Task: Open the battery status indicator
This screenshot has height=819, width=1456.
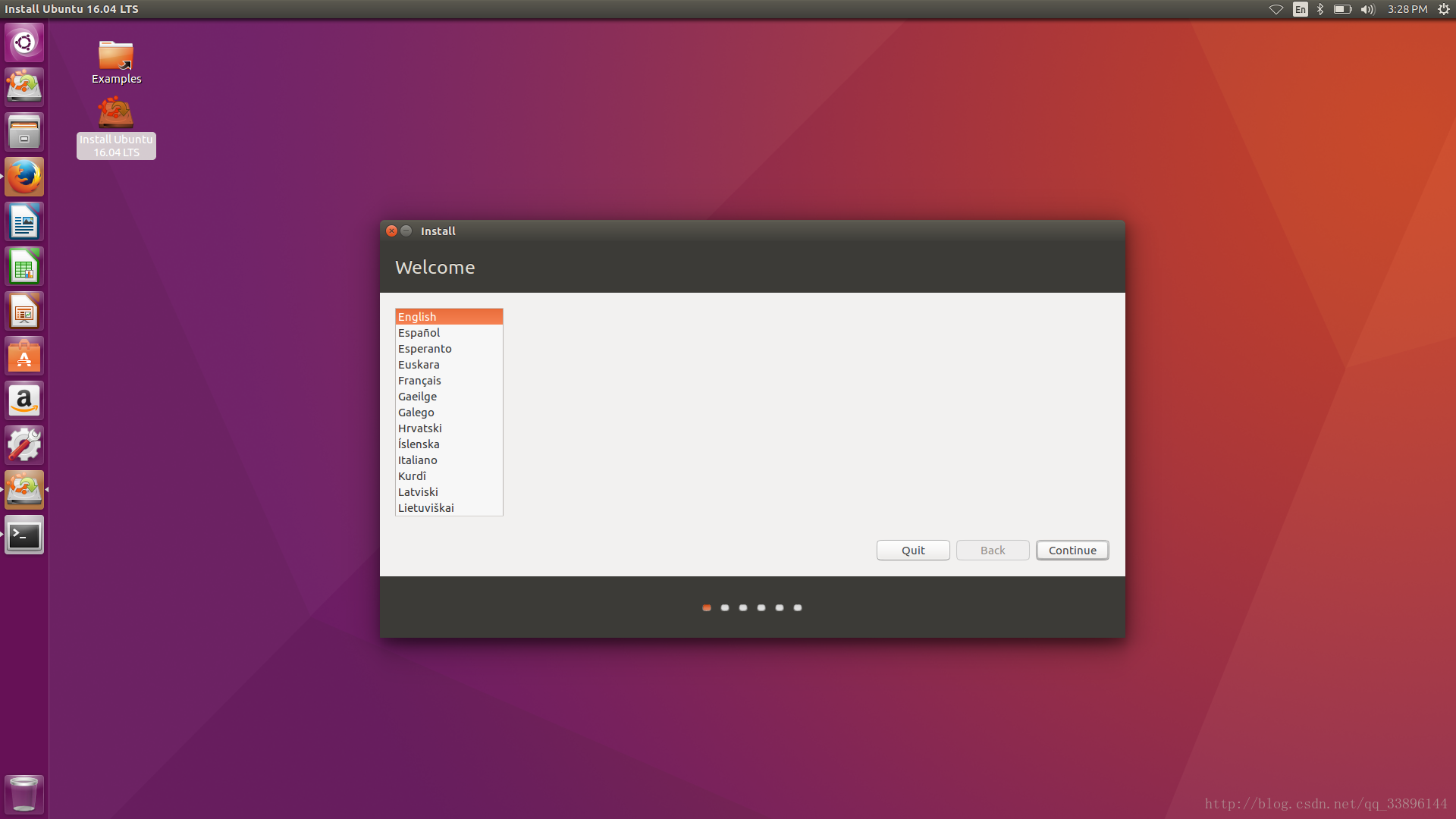Action: (x=1343, y=9)
